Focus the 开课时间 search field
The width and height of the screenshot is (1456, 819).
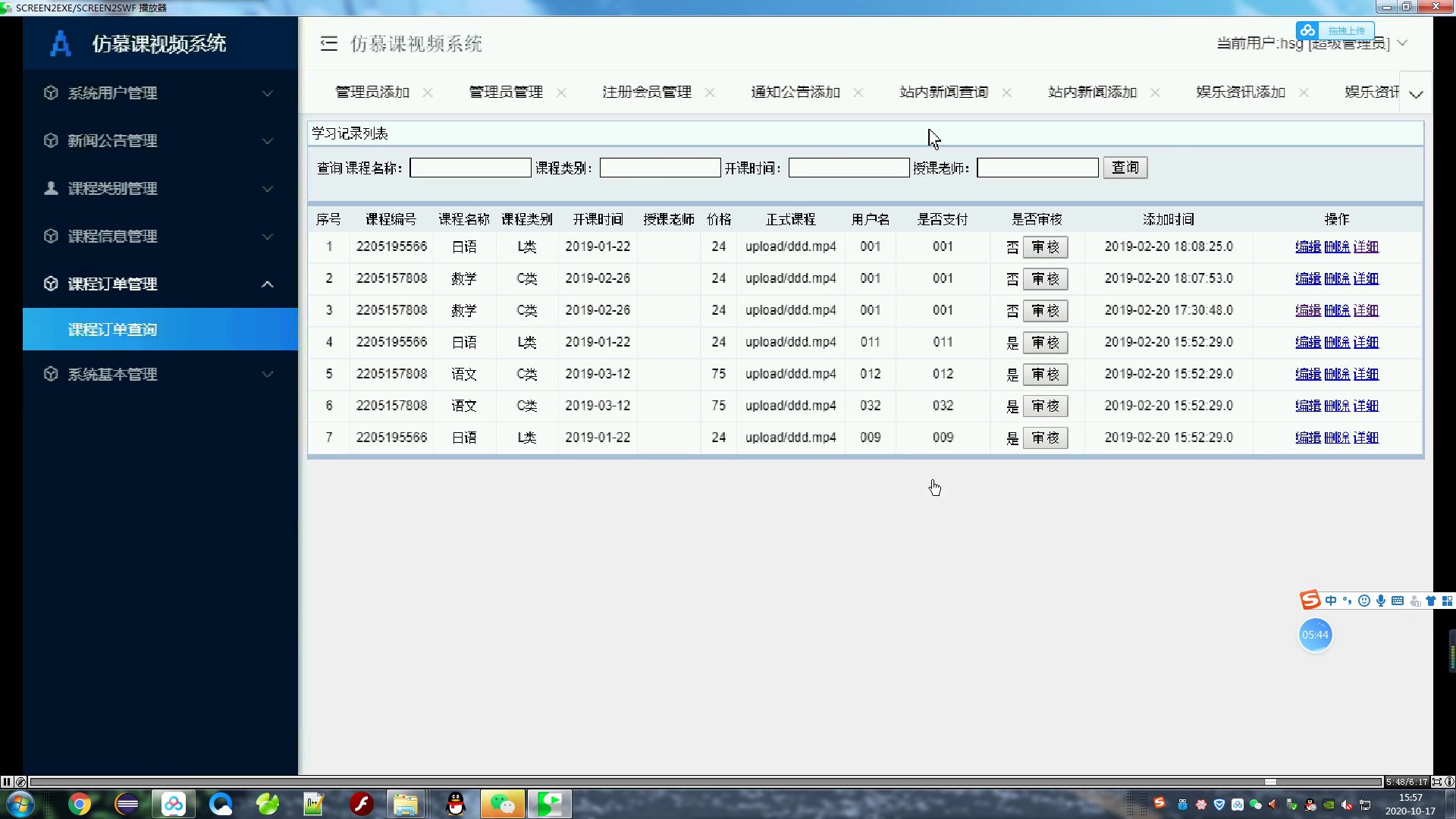click(849, 168)
